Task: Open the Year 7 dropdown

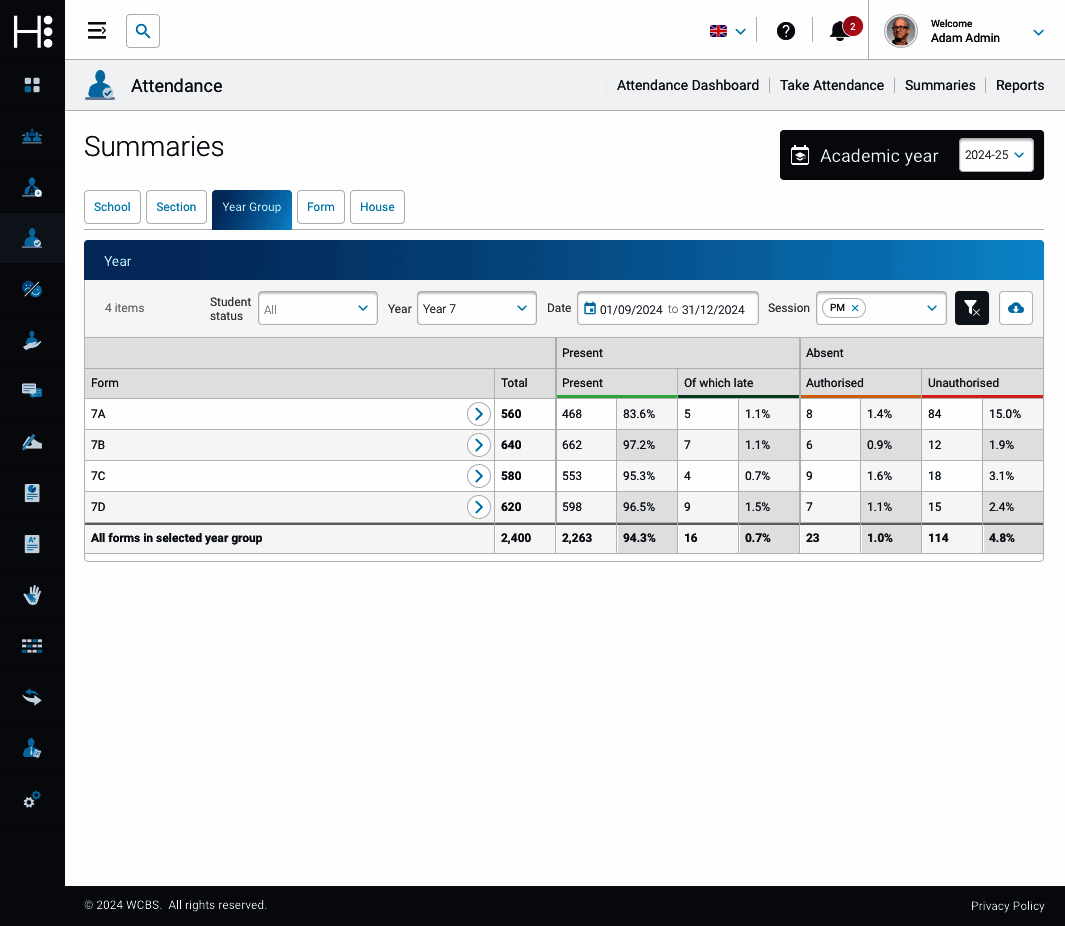Action: 476,308
